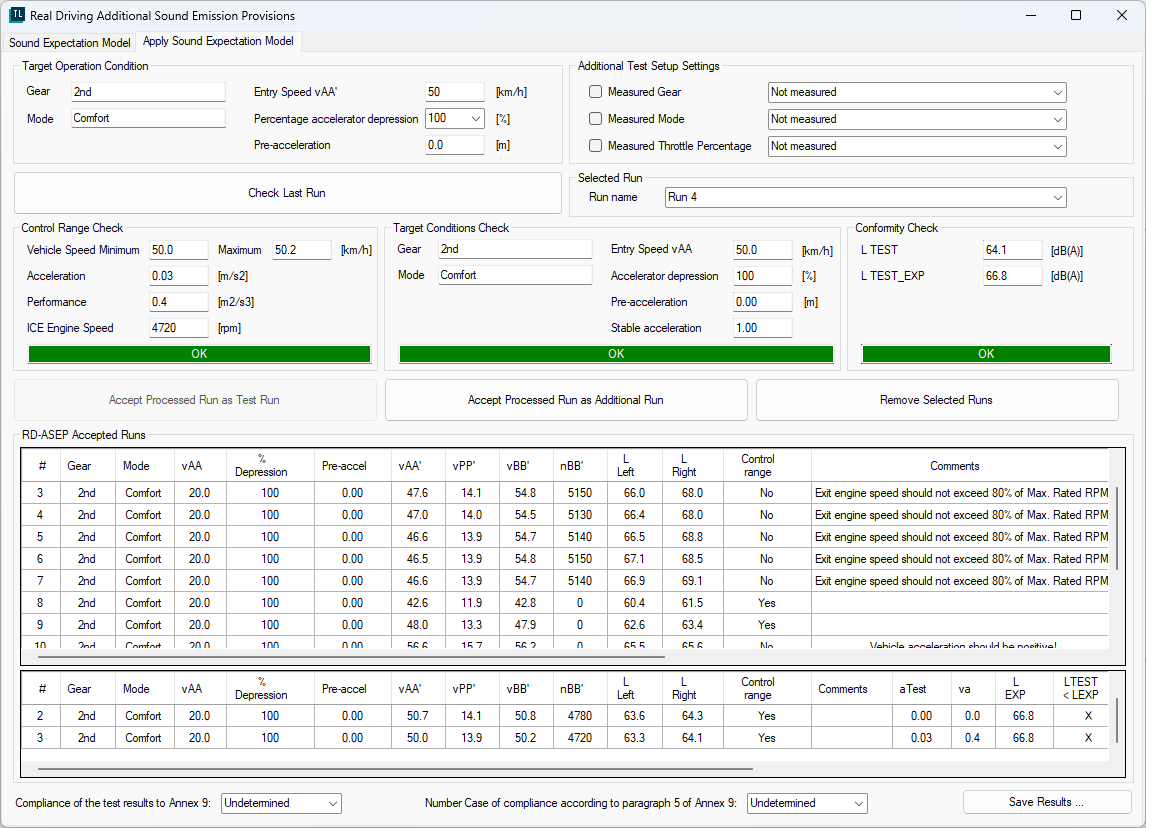Screen dimensions: 1152x828
Task: Switch to Sound Expectation Model tab
Action: (70, 43)
